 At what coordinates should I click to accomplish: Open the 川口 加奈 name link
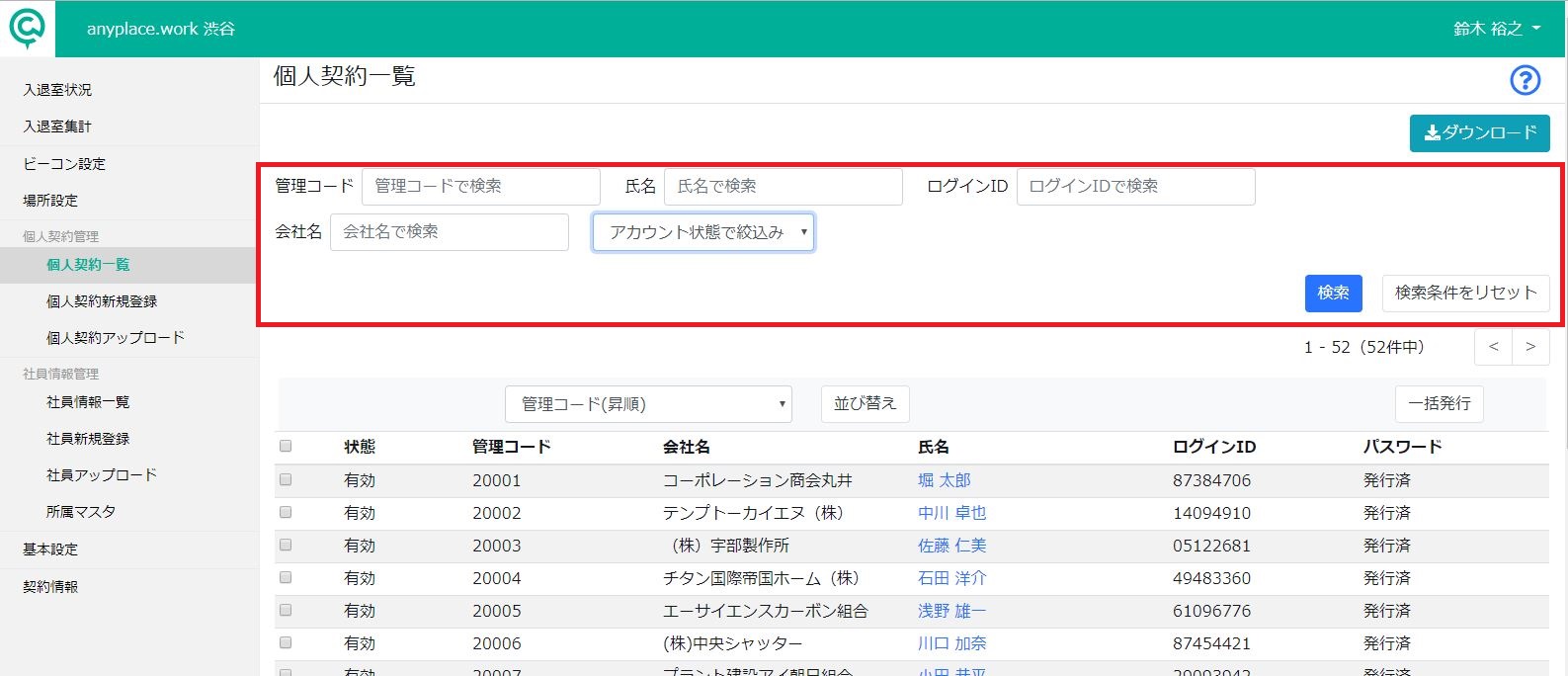(952, 643)
